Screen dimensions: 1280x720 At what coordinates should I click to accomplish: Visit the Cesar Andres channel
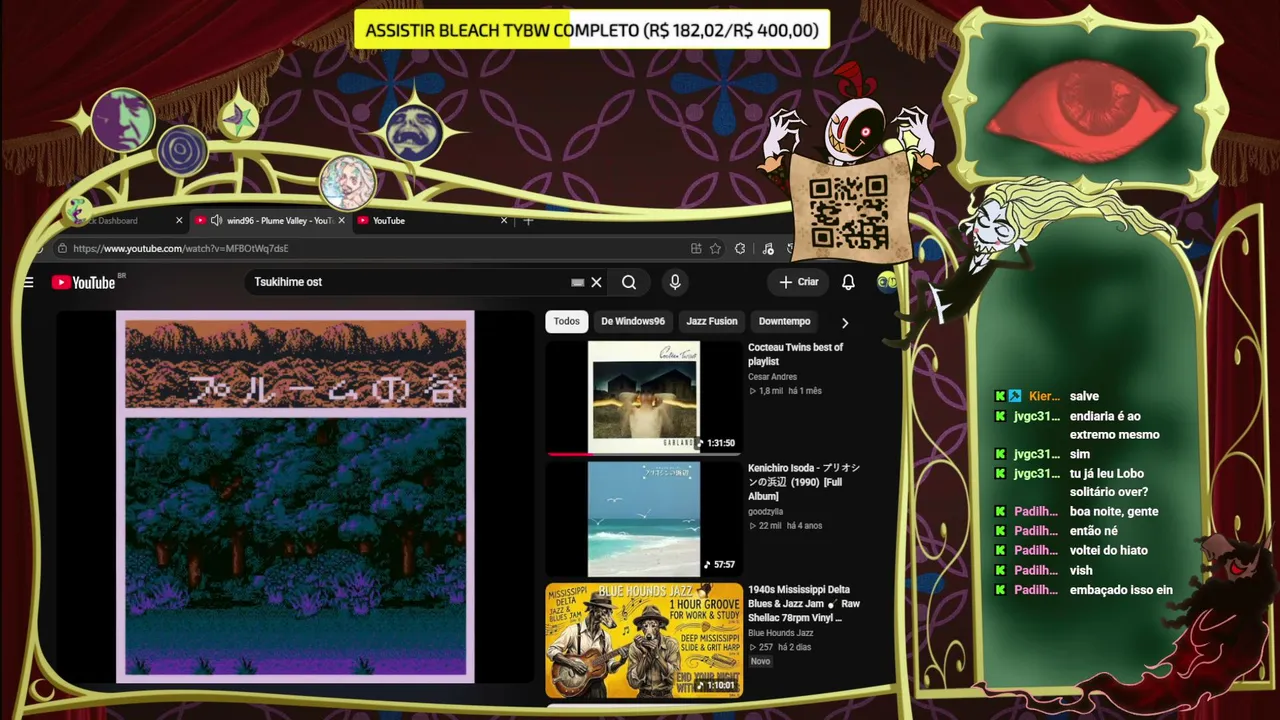773,377
